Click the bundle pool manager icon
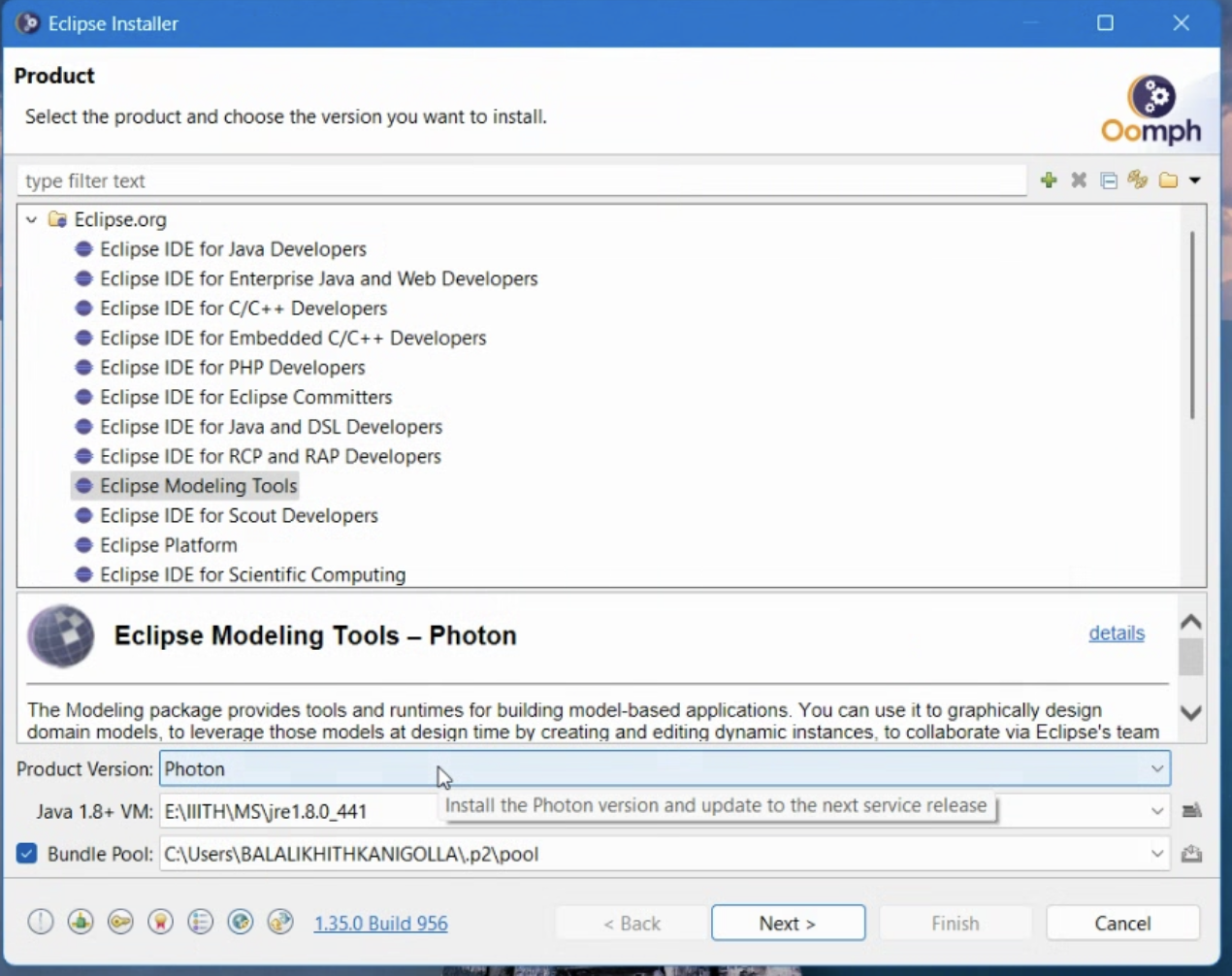The width and height of the screenshot is (1232, 976). (1192, 854)
